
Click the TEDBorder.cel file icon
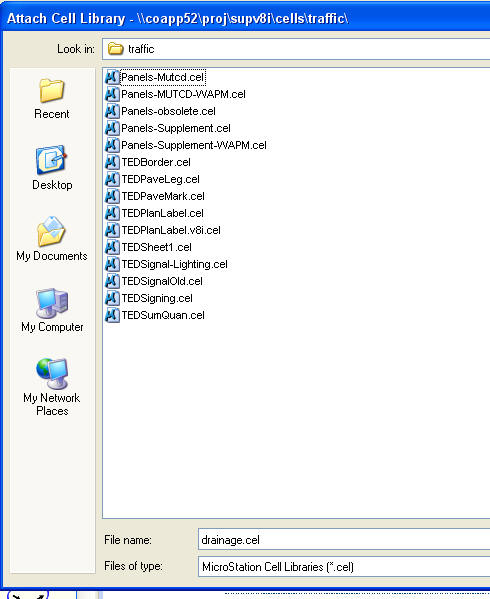click(112, 162)
